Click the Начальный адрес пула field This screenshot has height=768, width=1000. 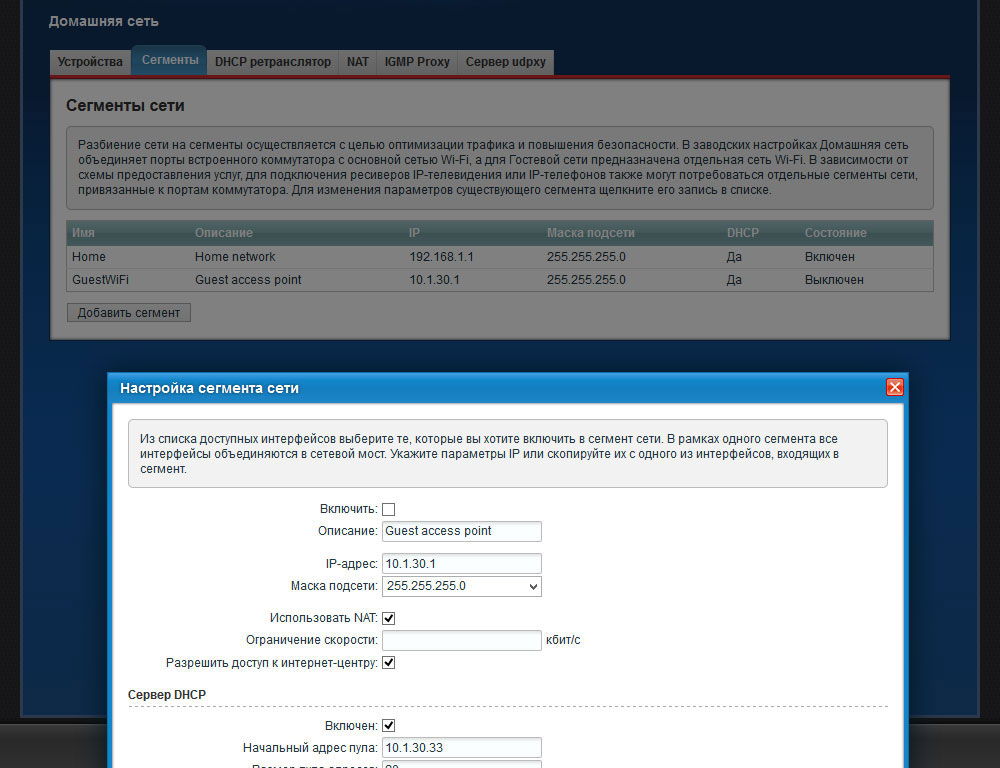(462, 748)
